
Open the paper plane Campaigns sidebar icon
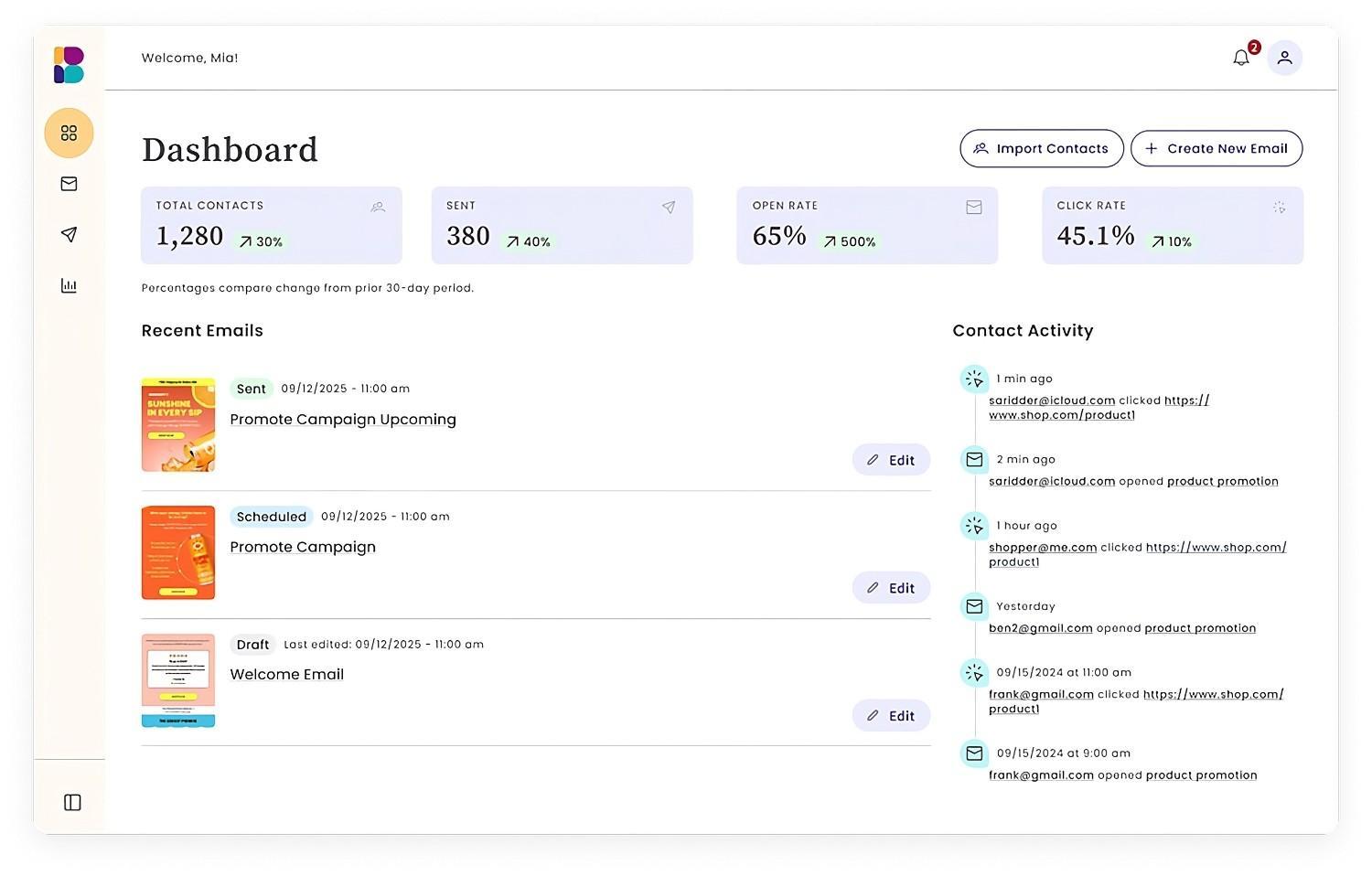69,235
